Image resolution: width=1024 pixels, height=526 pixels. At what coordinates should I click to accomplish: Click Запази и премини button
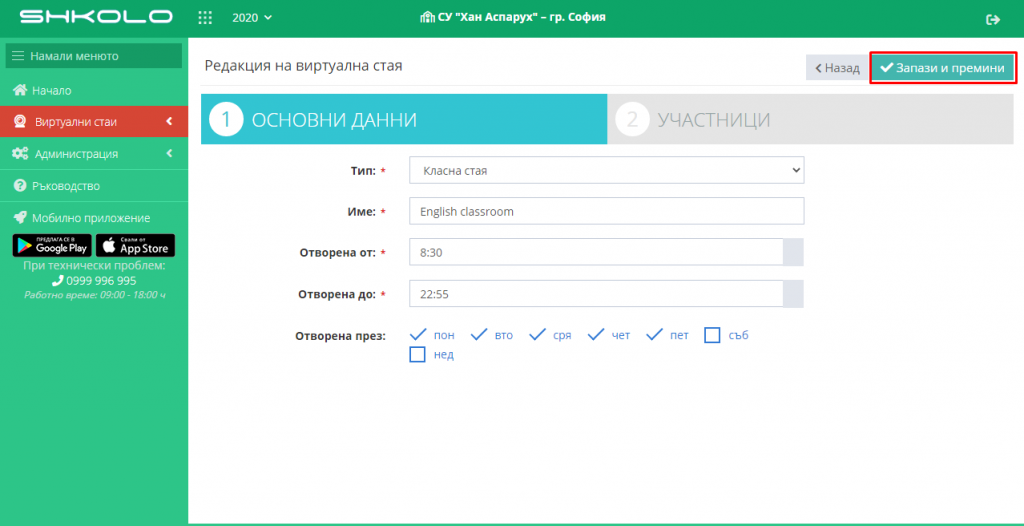pyautogui.click(x=943, y=67)
